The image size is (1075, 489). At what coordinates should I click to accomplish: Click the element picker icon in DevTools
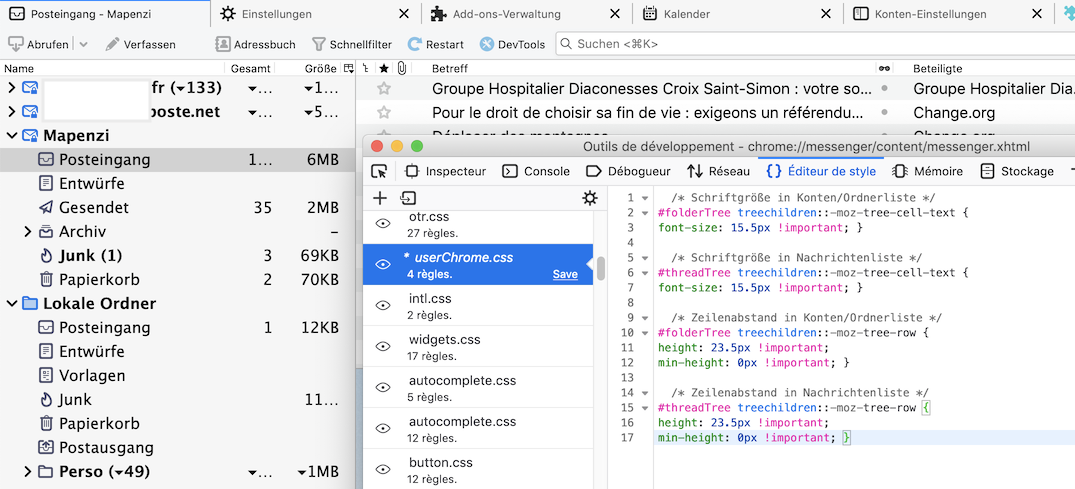(x=379, y=171)
